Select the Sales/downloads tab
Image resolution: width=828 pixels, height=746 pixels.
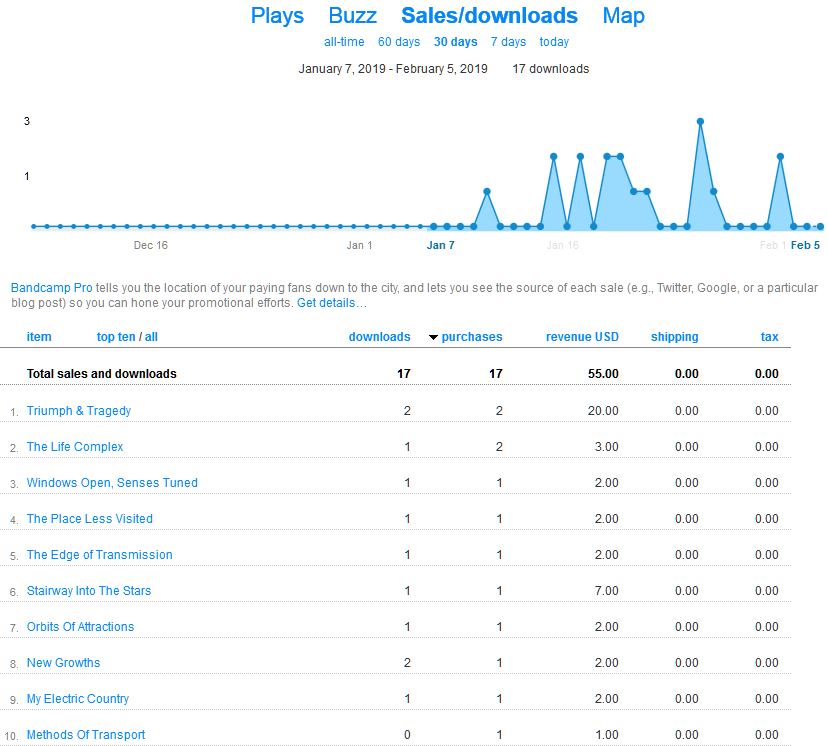point(489,16)
